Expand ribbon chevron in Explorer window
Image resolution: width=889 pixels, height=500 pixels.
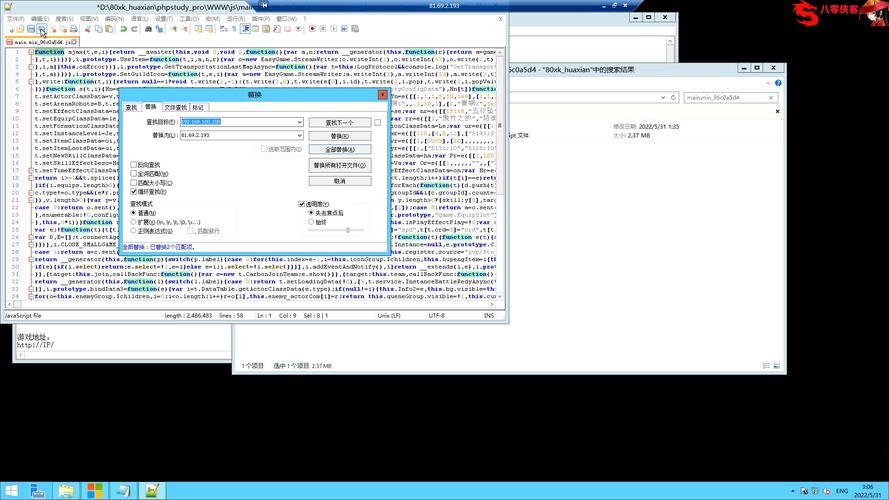point(768,83)
